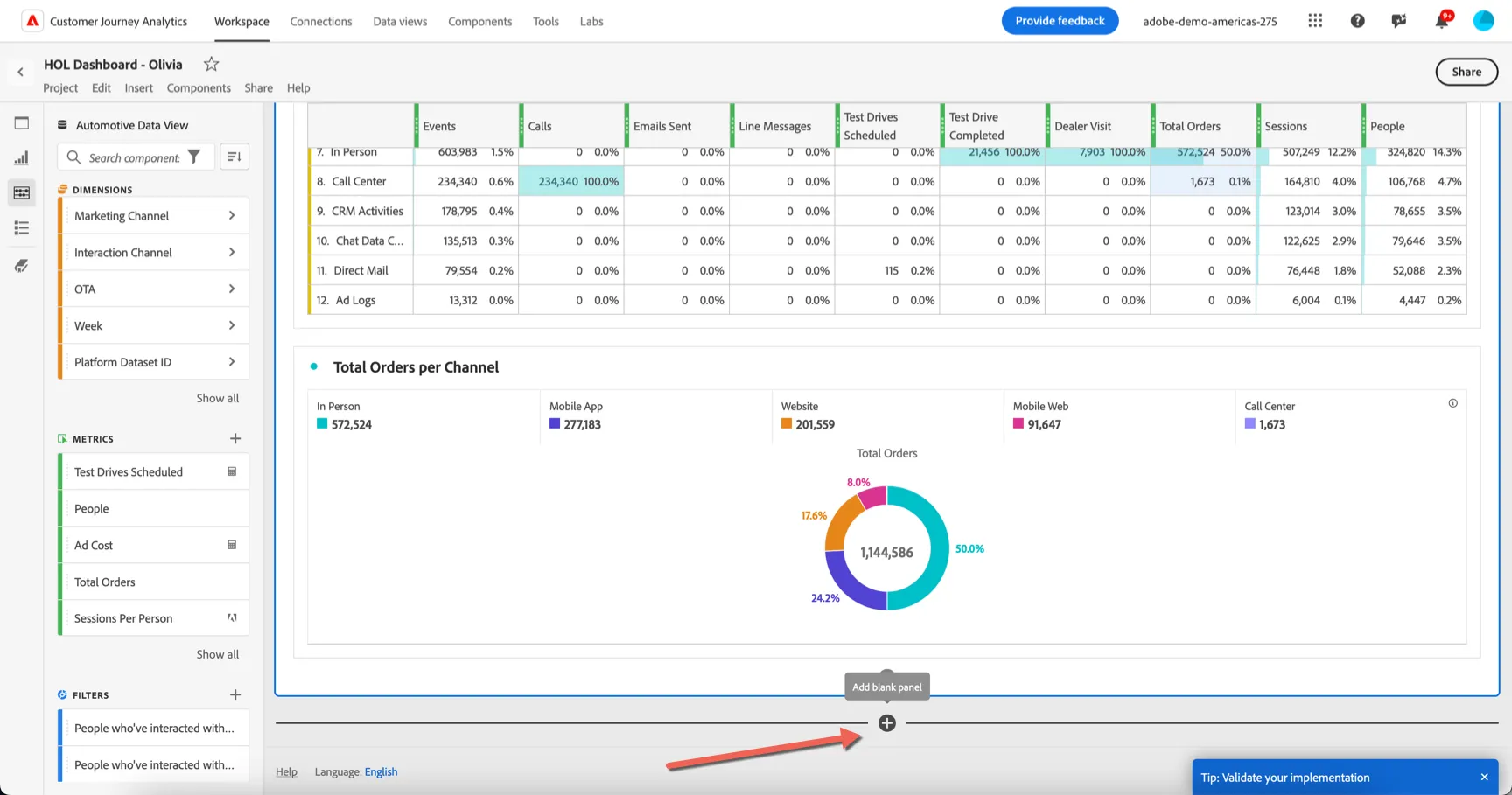1512x795 pixels.
Task: Open the notifications bell
Action: click(1441, 21)
